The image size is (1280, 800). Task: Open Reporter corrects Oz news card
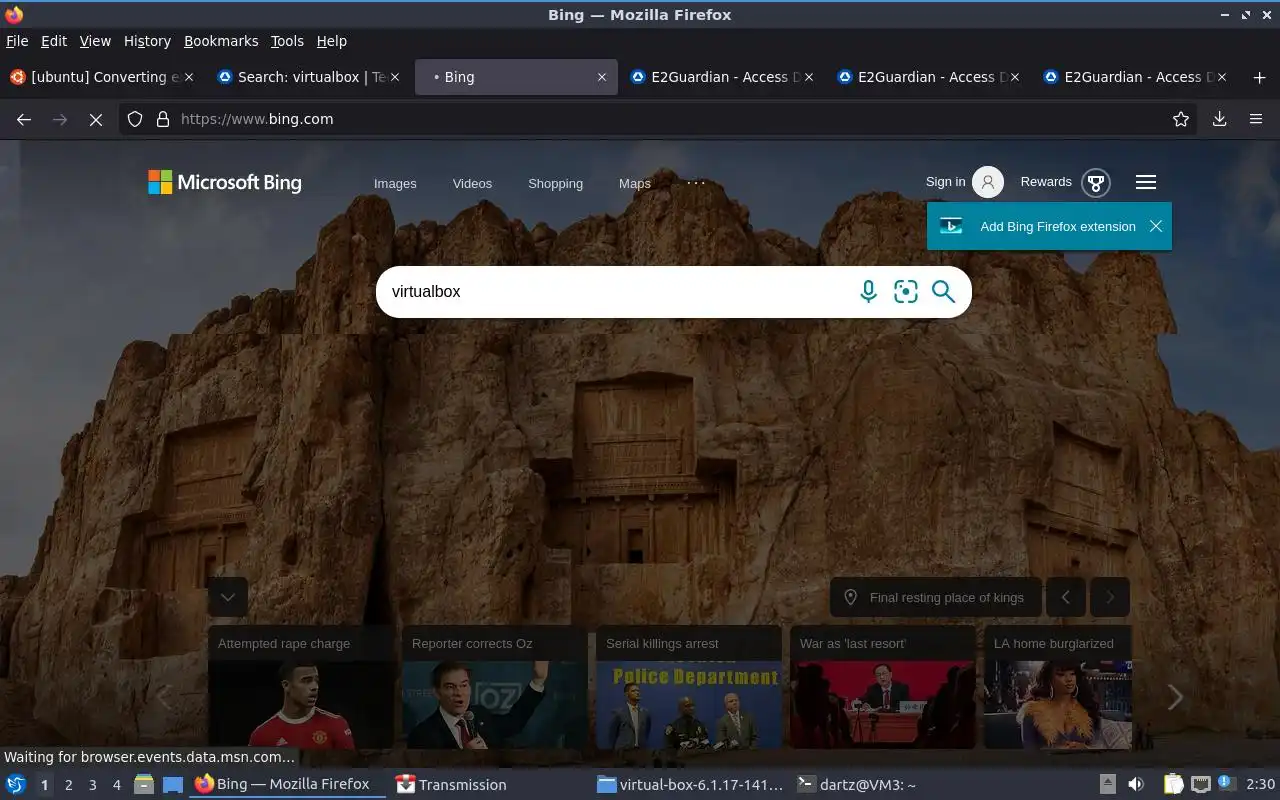494,688
